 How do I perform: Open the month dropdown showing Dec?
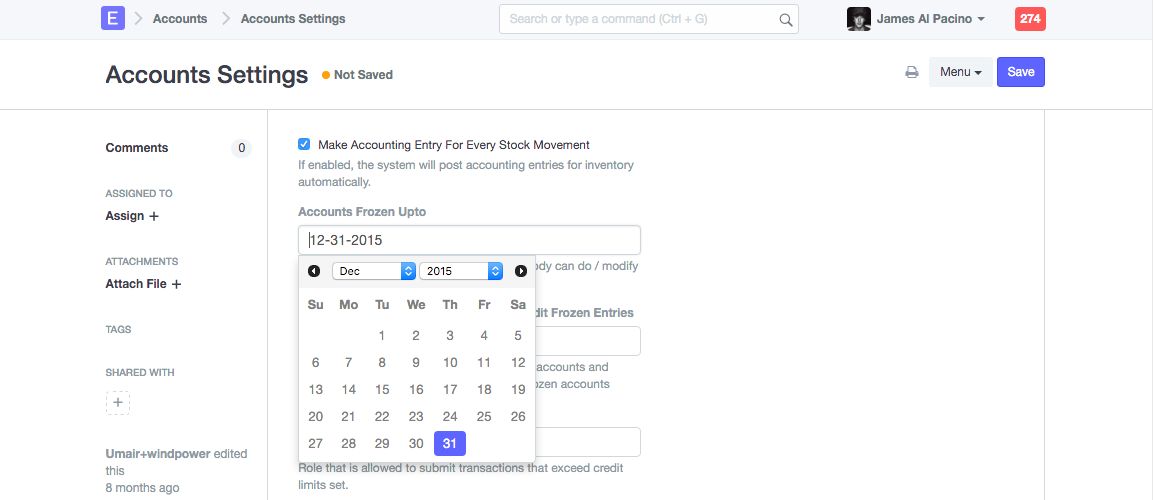373,271
